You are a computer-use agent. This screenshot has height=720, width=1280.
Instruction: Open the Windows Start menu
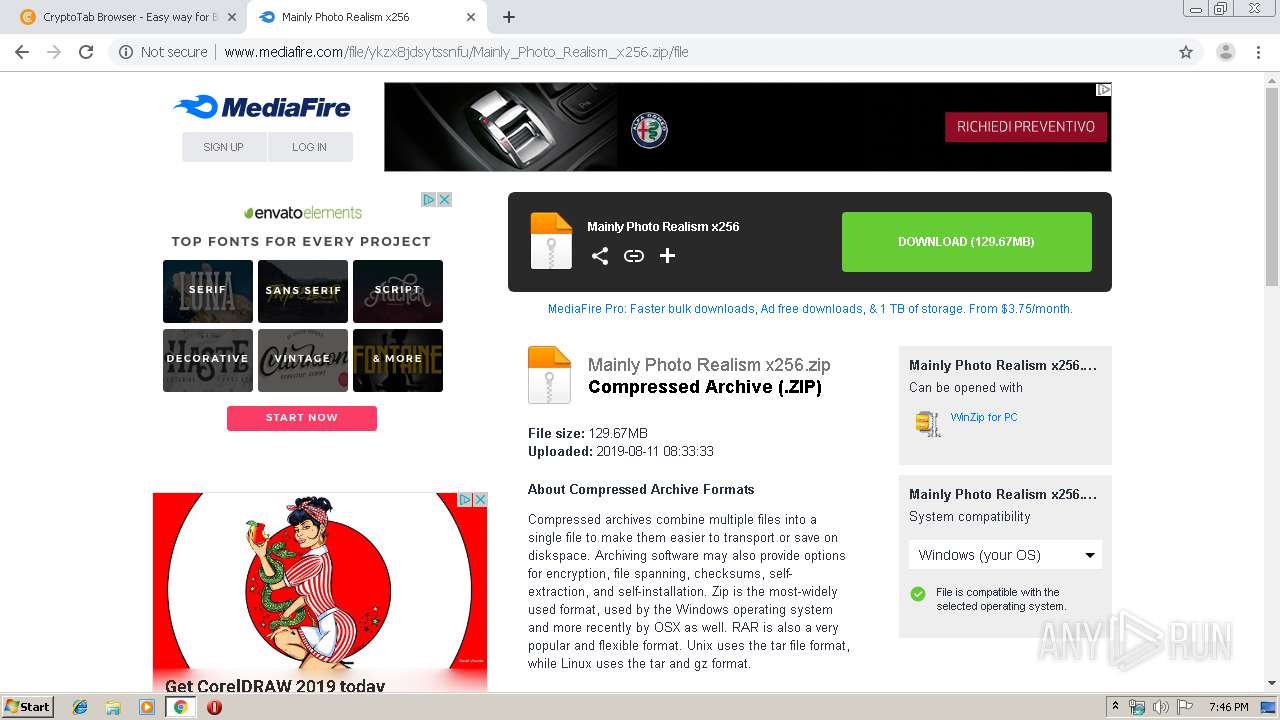(x=27, y=706)
